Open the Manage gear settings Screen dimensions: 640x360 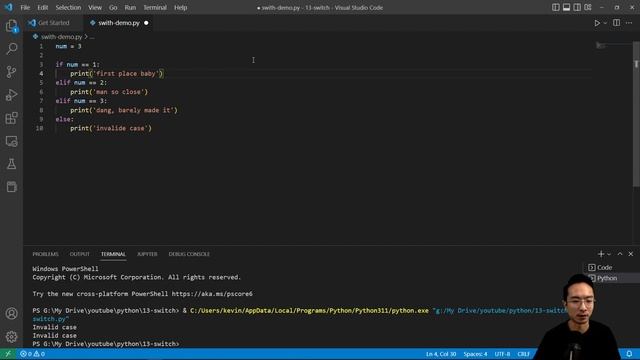tap(11, 336)
